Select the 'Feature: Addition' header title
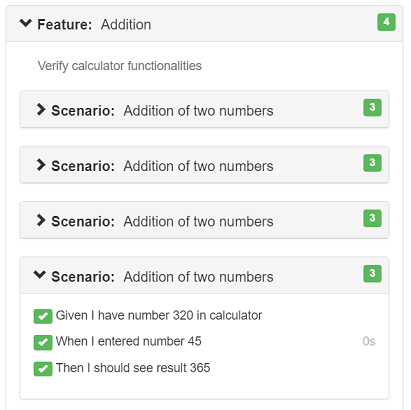 tap(94, 25)
